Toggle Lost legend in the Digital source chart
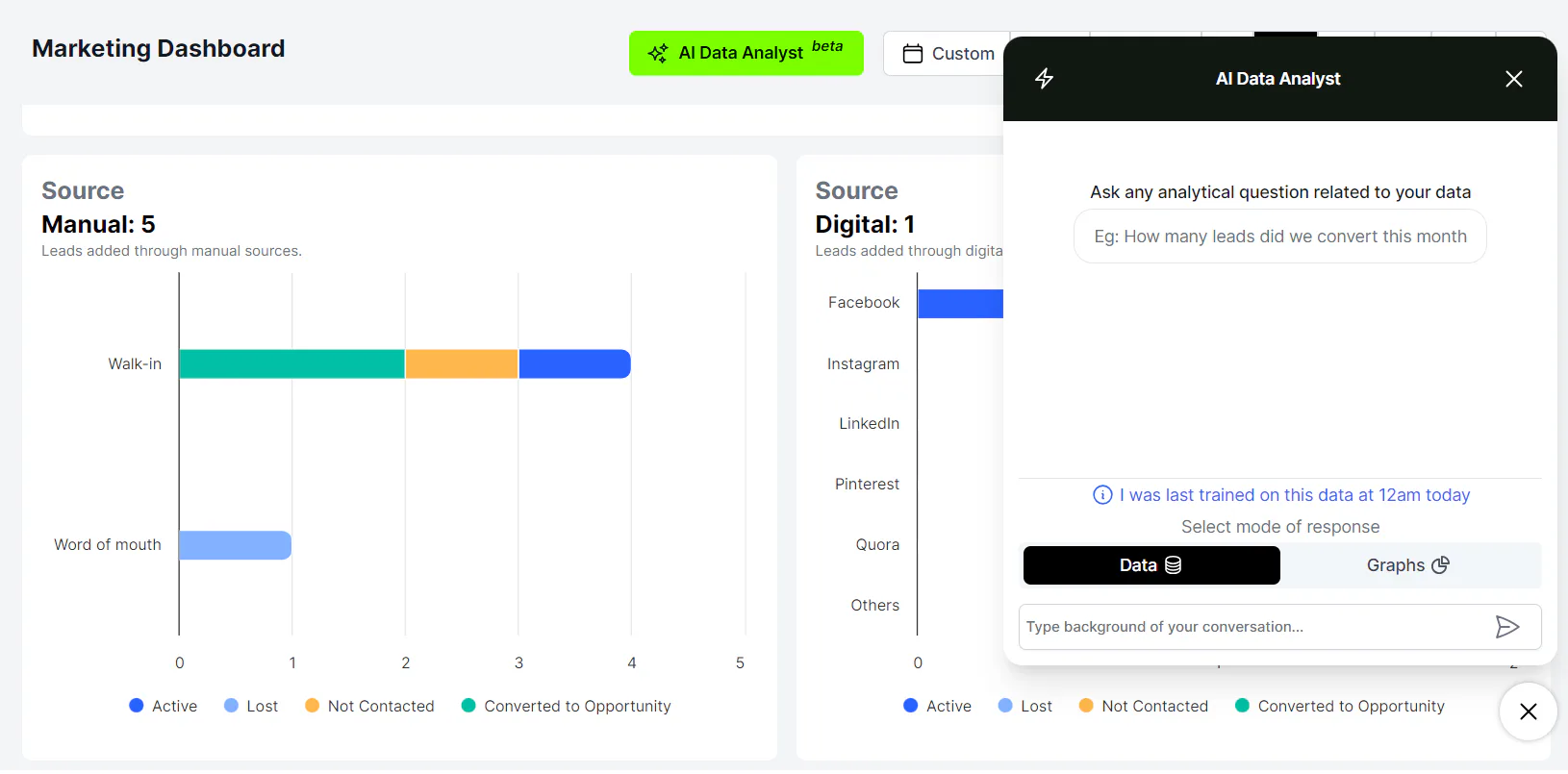The image size is (1568, 774). point(1025,706)
